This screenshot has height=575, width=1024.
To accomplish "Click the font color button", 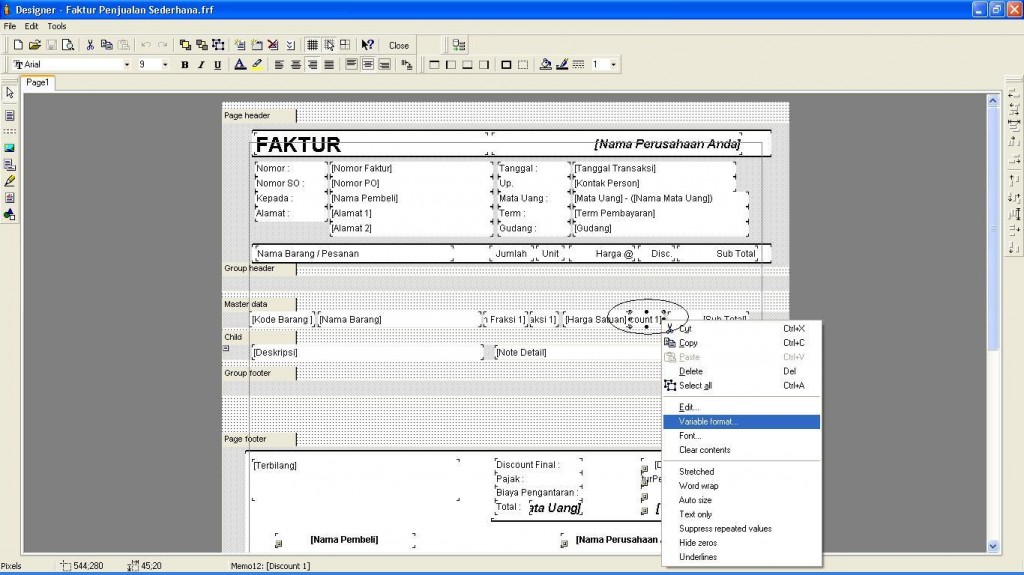I will click(240, 65).
